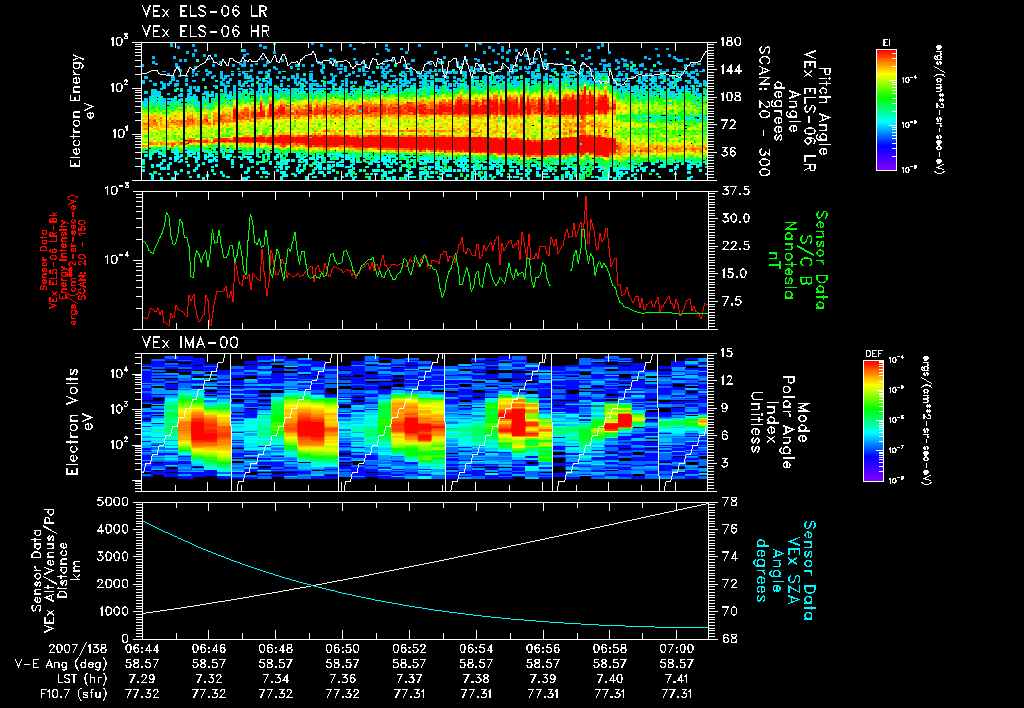
Task: Click the F10.7 value under 07:00
Action: tap(677, 694)
